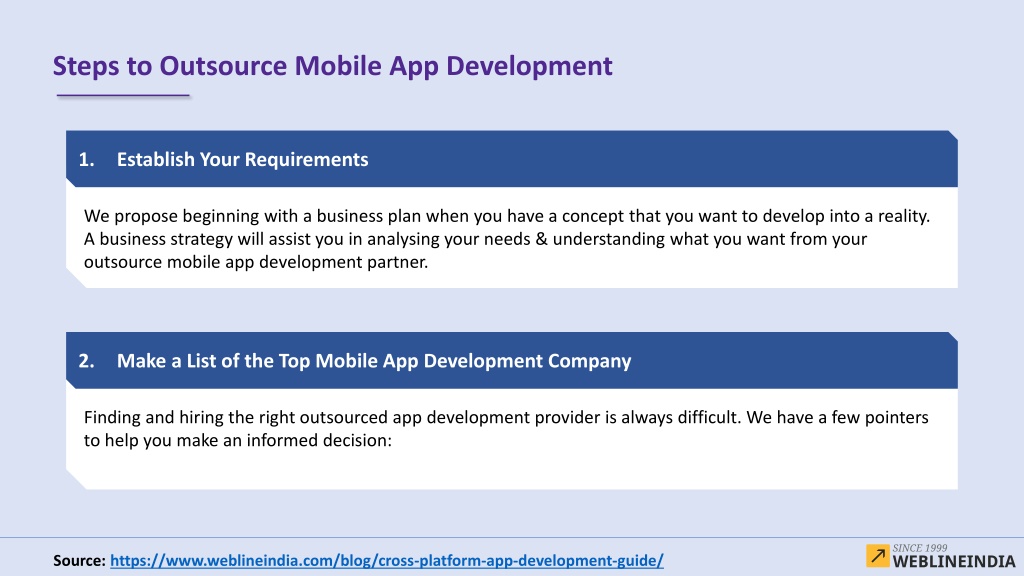Click the 'SINCE 1999' tagline text

pos(920,548)
